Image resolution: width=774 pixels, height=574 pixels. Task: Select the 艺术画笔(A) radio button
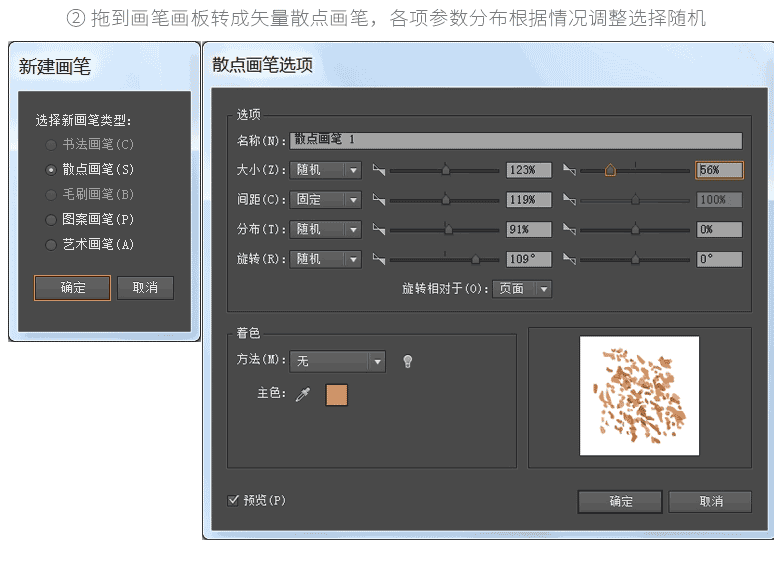51,244
